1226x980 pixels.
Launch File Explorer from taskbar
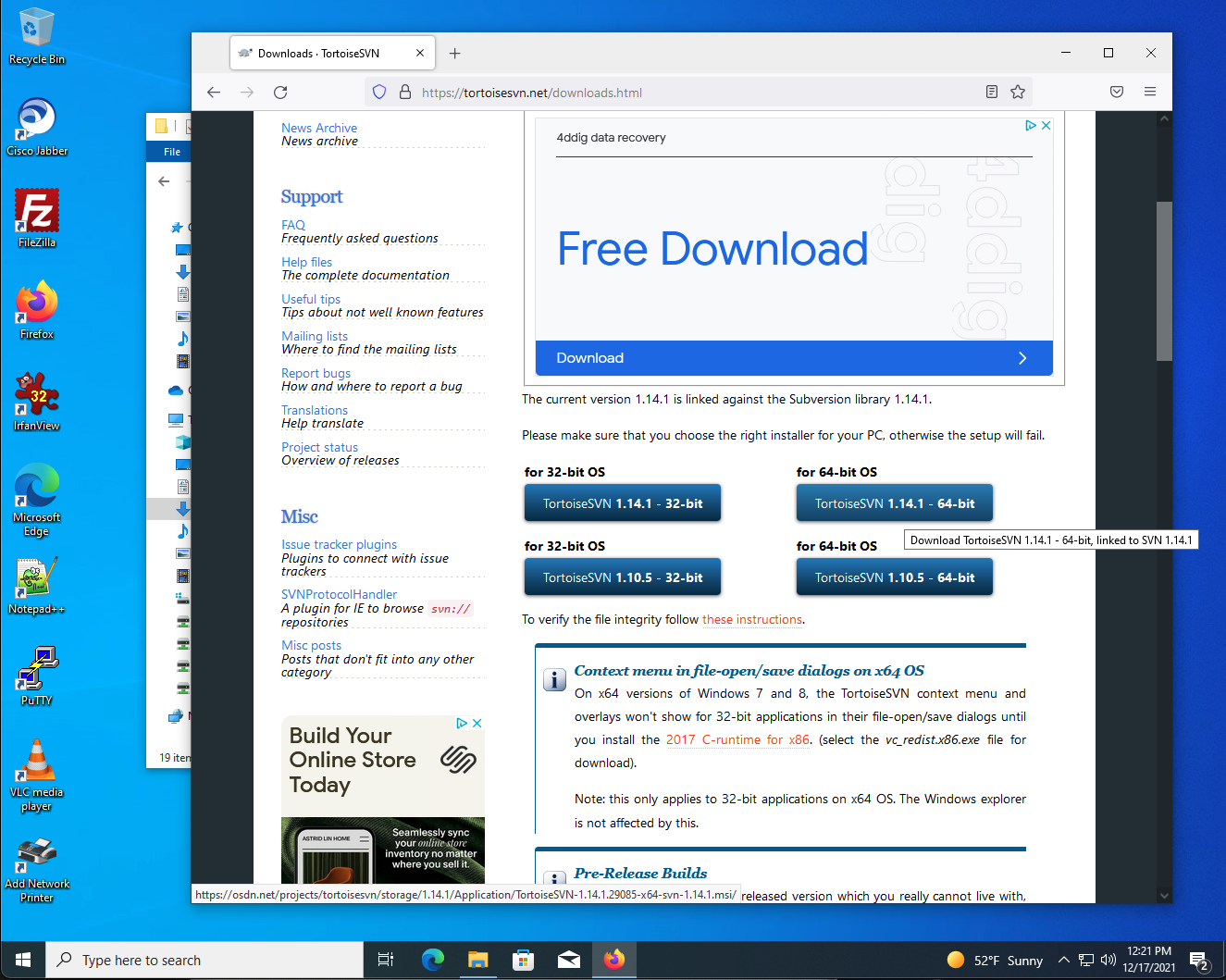click(477, 960)
